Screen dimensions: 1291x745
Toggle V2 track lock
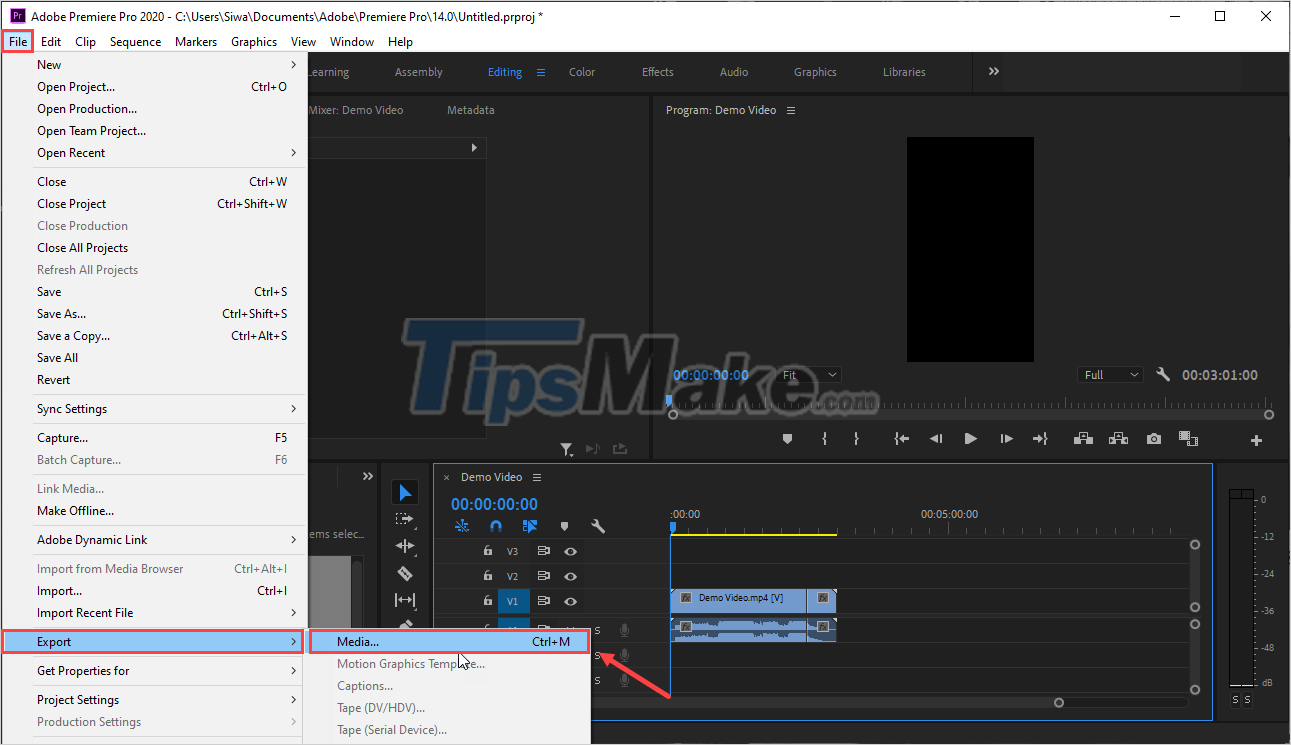488,576
